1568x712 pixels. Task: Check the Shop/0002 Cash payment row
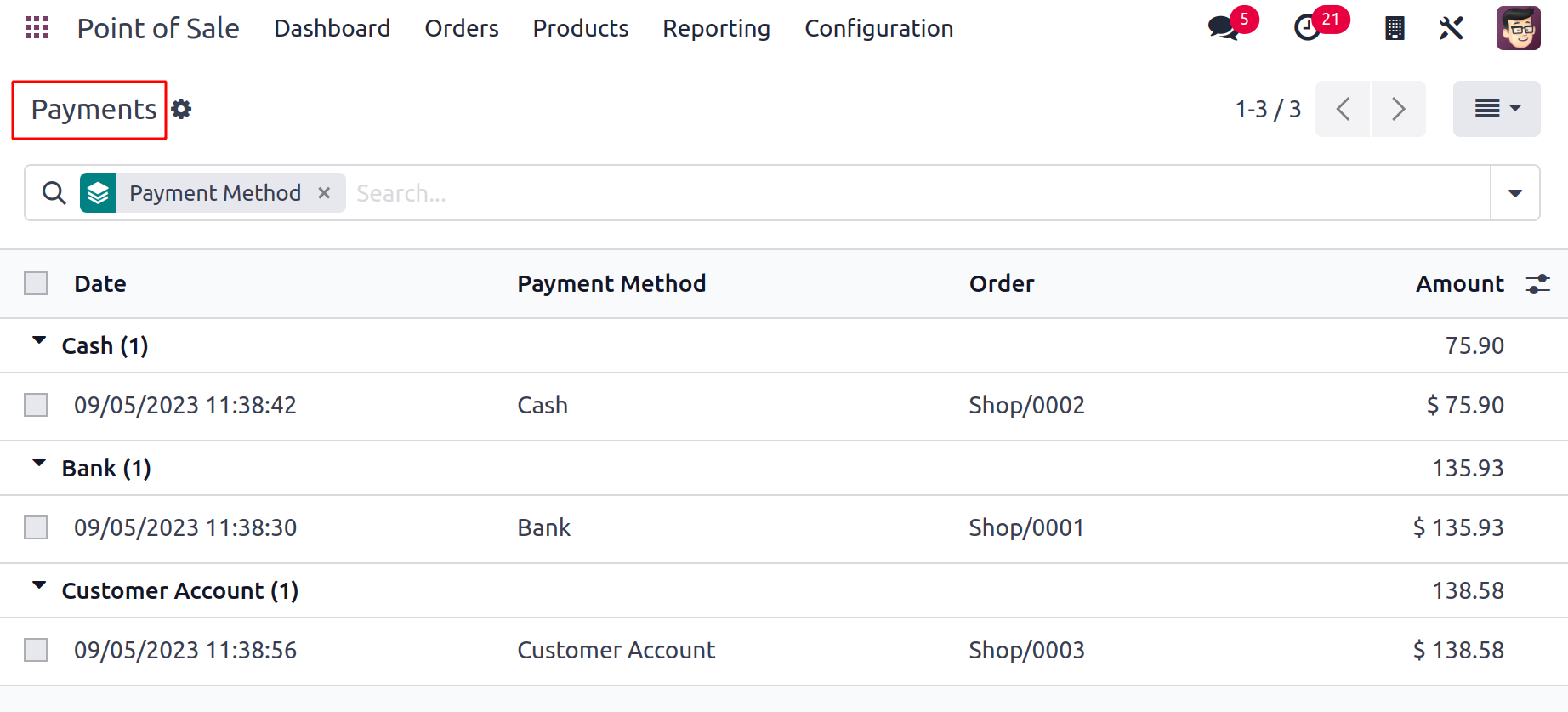tap(36, 405)
